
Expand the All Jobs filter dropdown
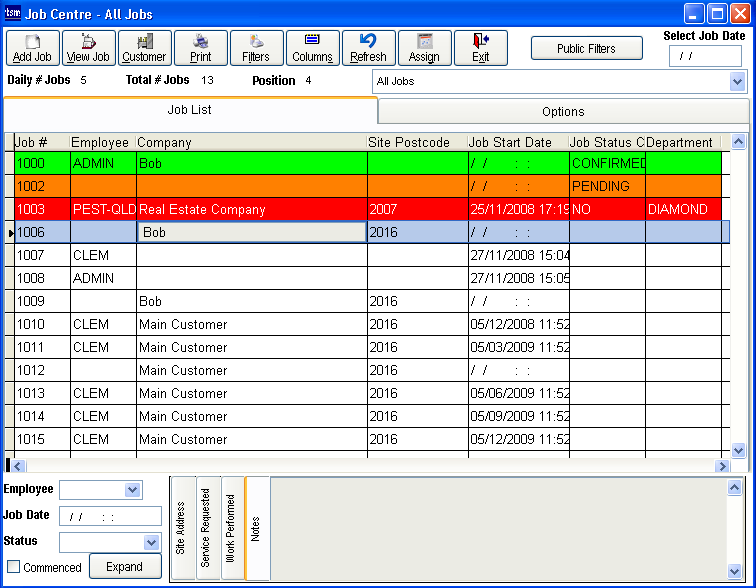[x=737, y=81]
